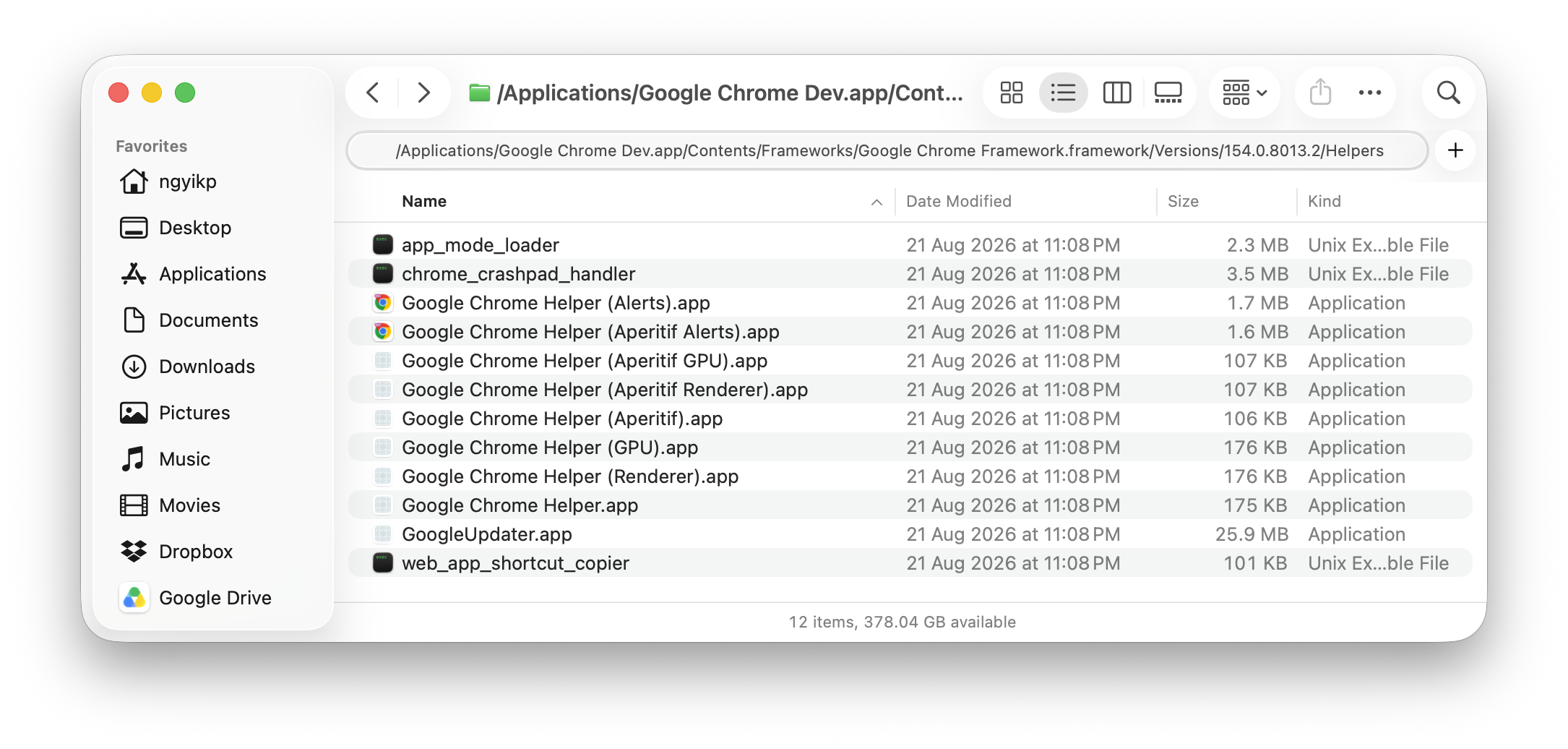Select Google Chrome Helper (GPU).app
This screenshot has width=1568, height=749.
910,448
